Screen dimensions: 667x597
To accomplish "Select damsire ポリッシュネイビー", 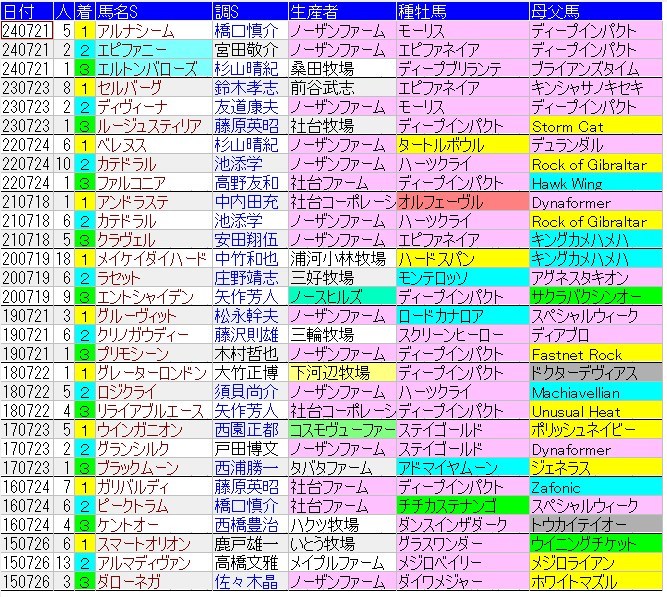I will tap(596, 430).
